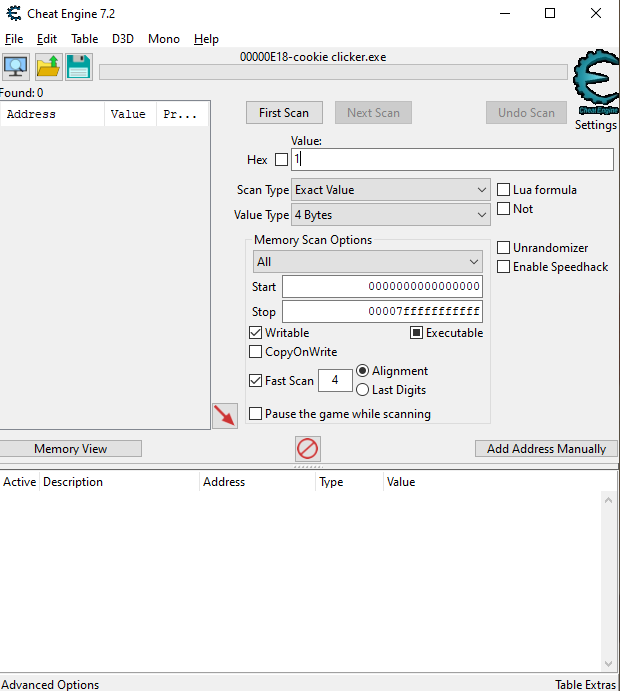Viewport: 620px width, 691px height.
Task: Open the Table menu
Action: coord(84,39)
